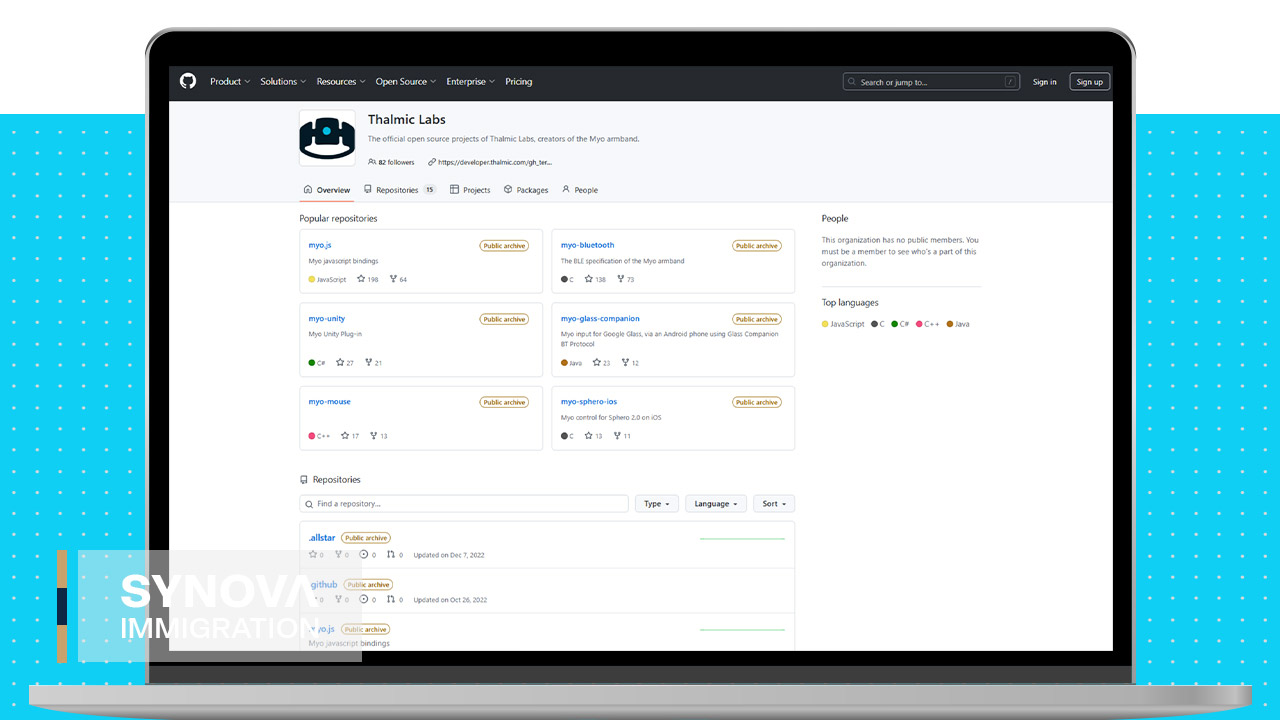The image size is (1280, 720).
Task: Switch to the Repositories tab
Action: [x=400, y=190]
